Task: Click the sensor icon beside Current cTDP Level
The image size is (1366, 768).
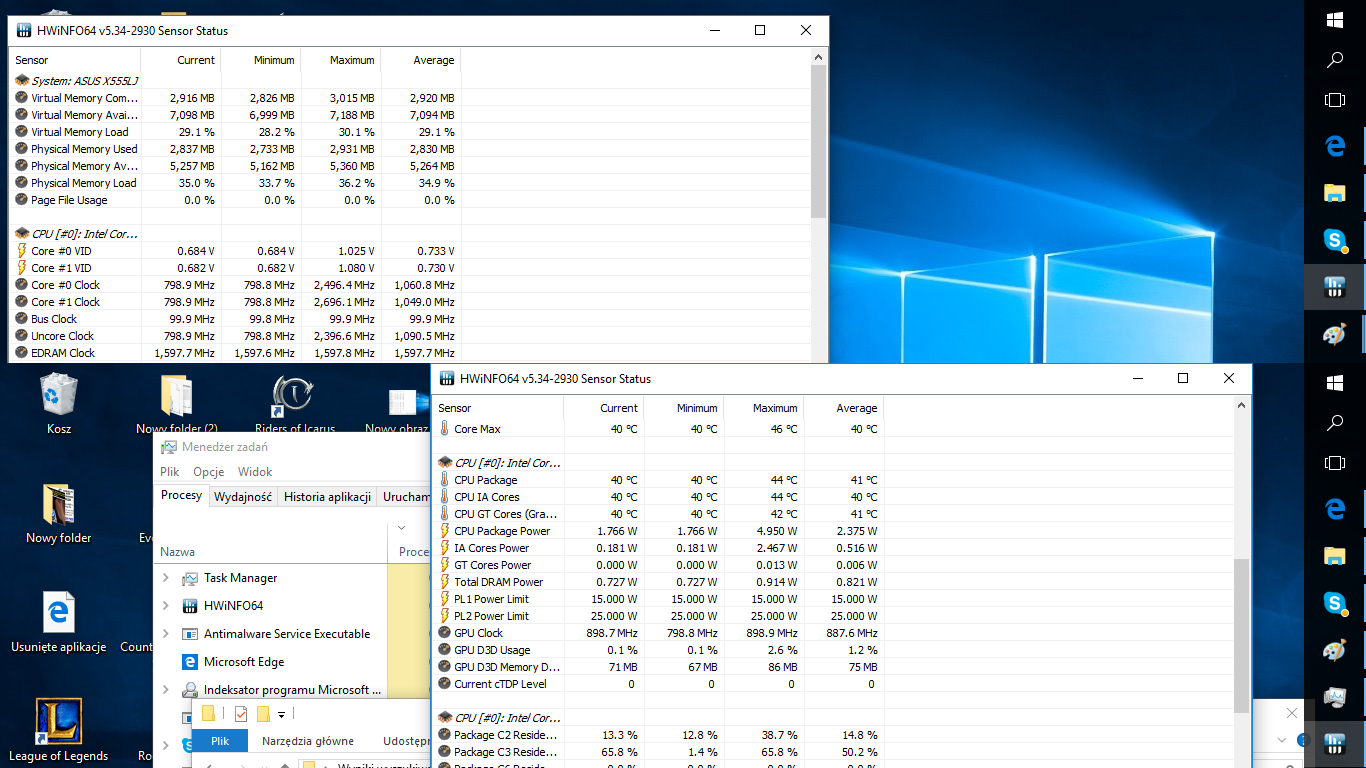Action: coord(445,684)
